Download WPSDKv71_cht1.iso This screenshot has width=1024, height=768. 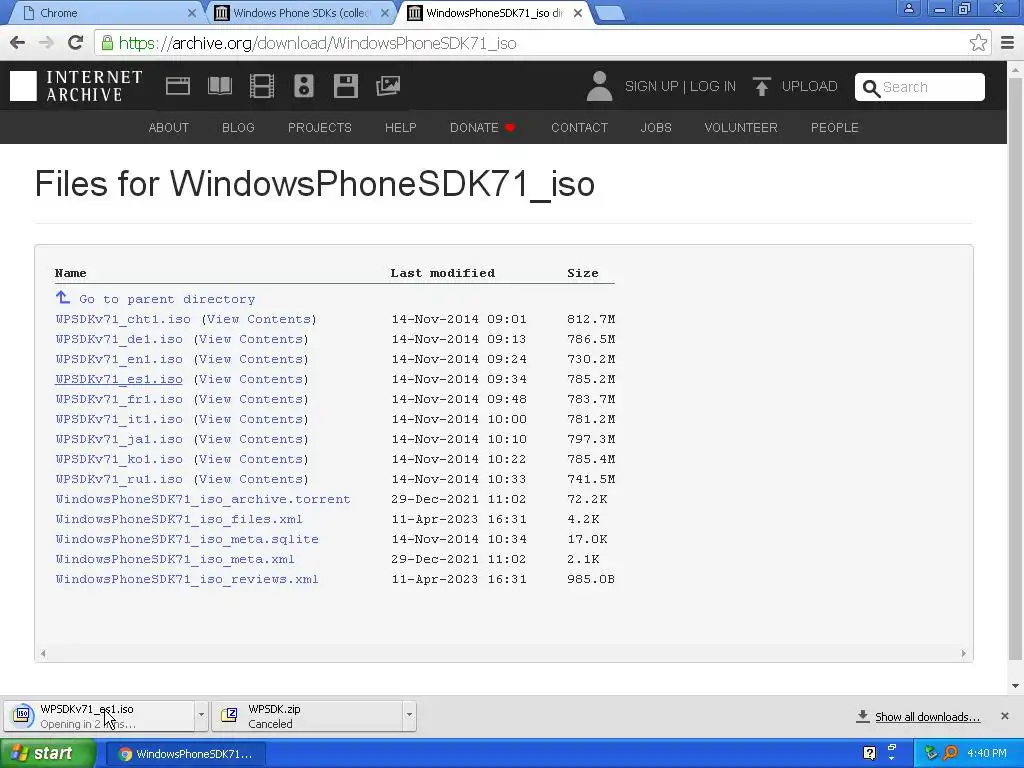(123, 319)
